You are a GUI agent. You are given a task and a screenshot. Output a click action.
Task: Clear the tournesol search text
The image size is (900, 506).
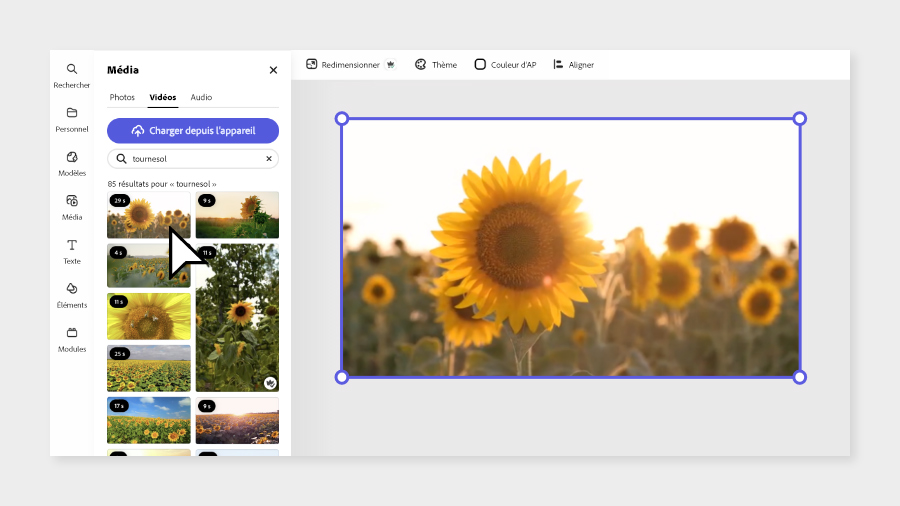point(269,159)
